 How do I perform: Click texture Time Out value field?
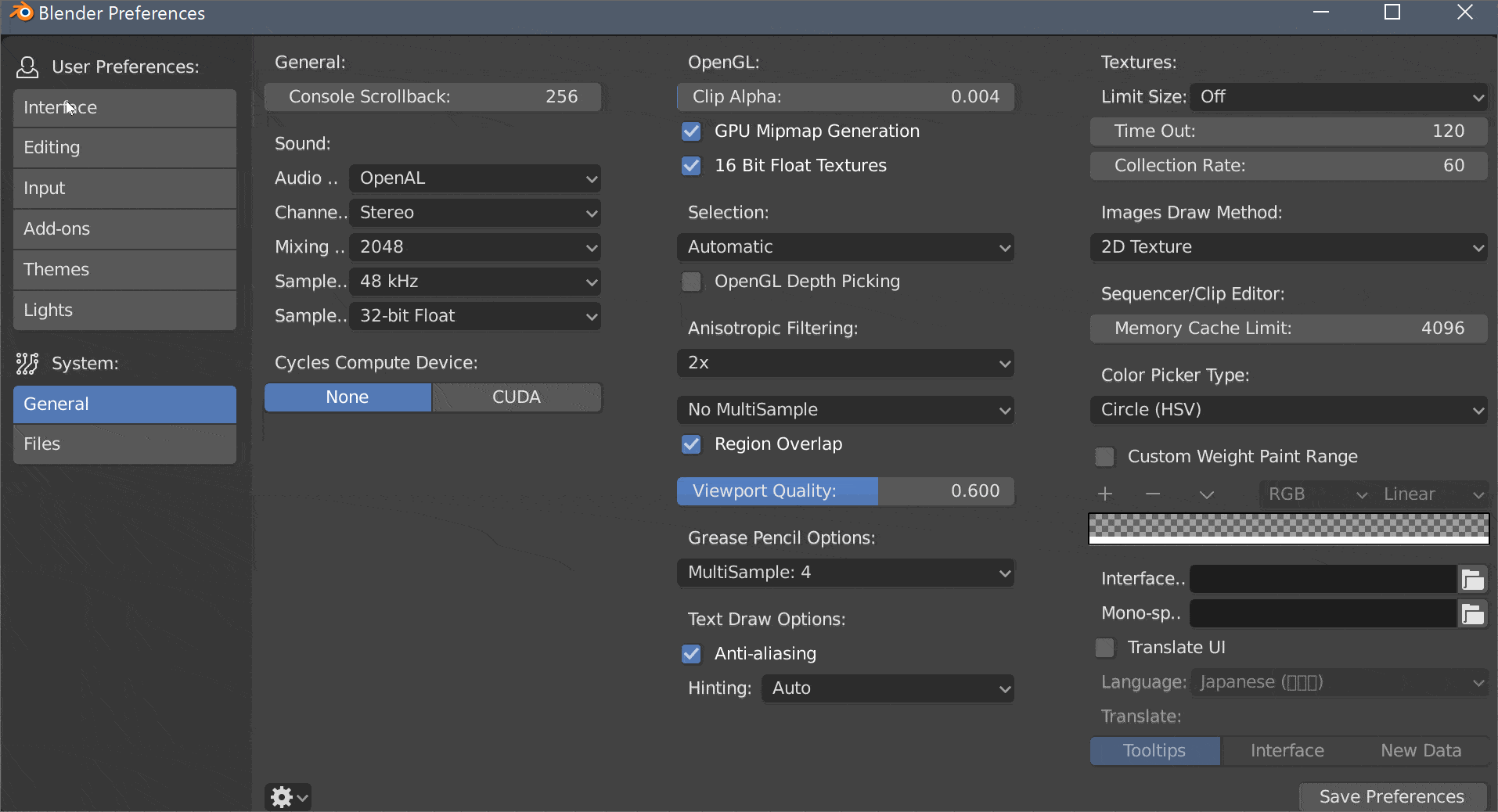point(1288,131)
